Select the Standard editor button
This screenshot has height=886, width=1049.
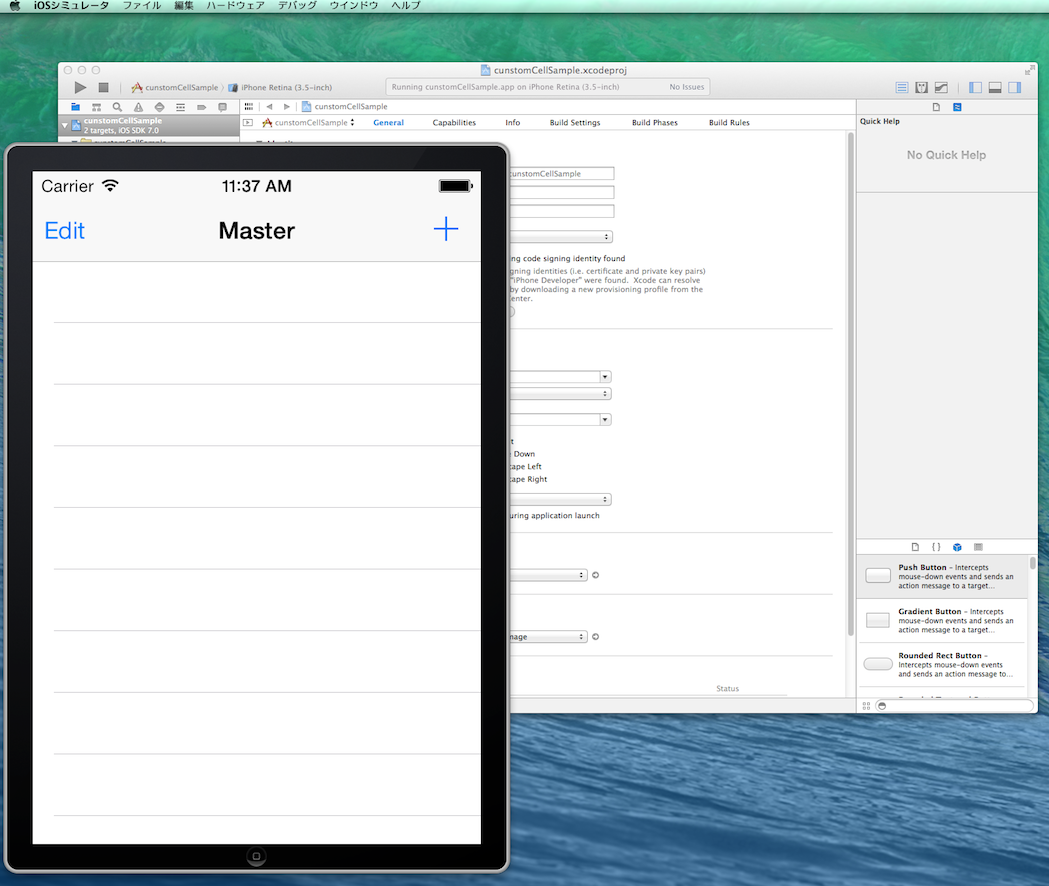click(902, 87)
